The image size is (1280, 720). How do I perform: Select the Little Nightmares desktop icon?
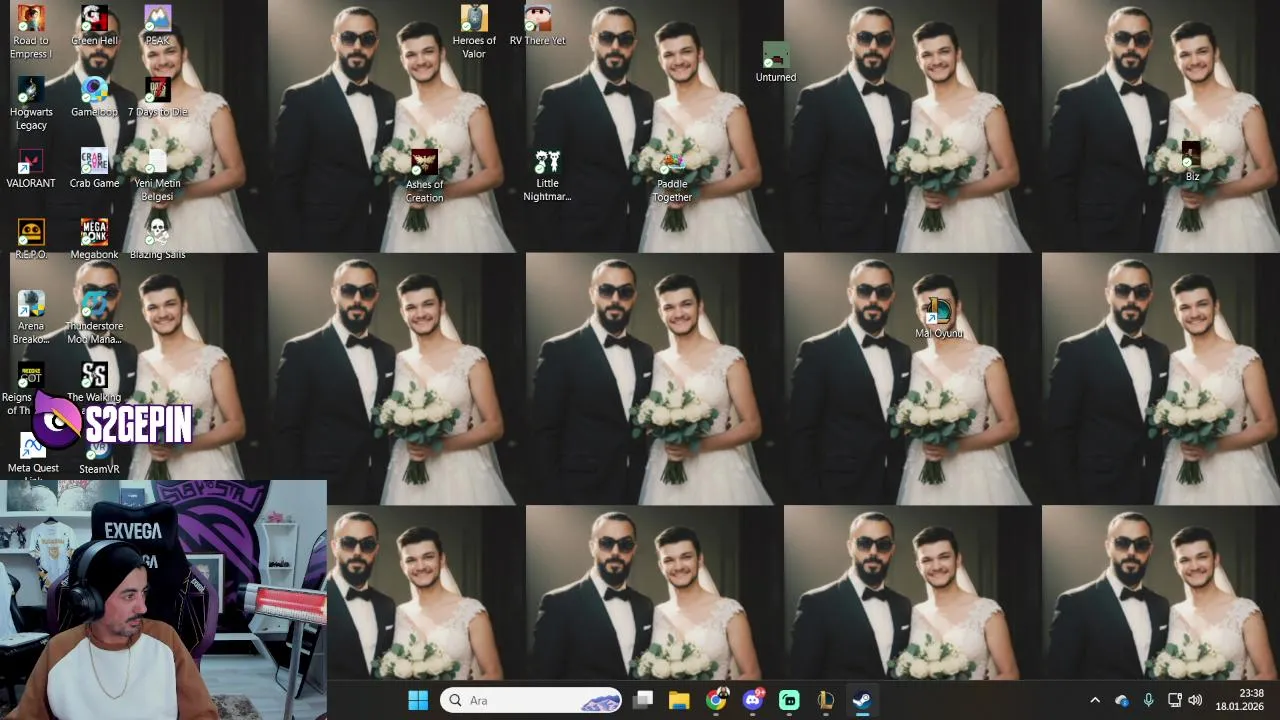pyautogui.click(x=547, y=175)
